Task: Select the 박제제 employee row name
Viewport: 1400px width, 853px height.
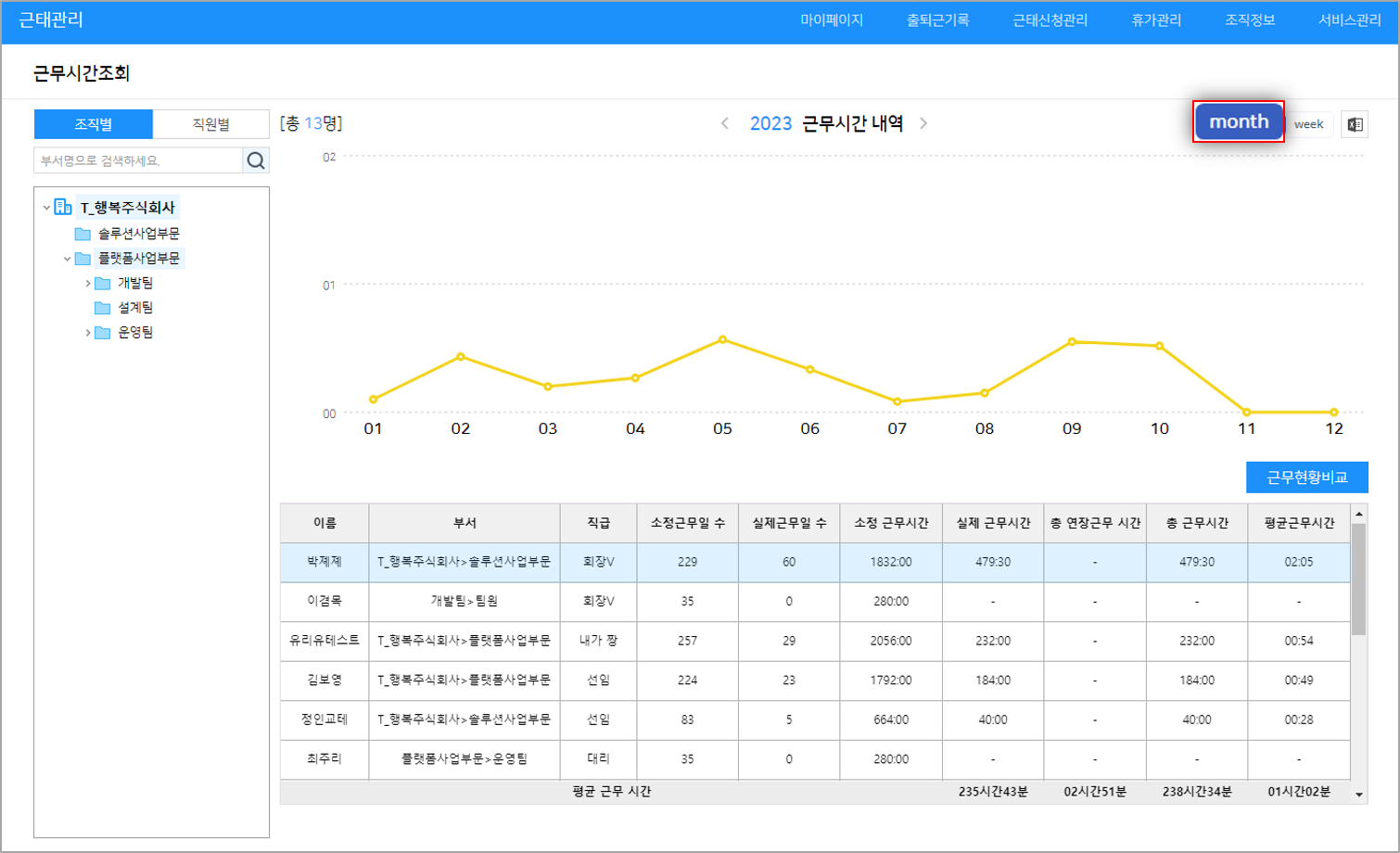Action: 325,562
